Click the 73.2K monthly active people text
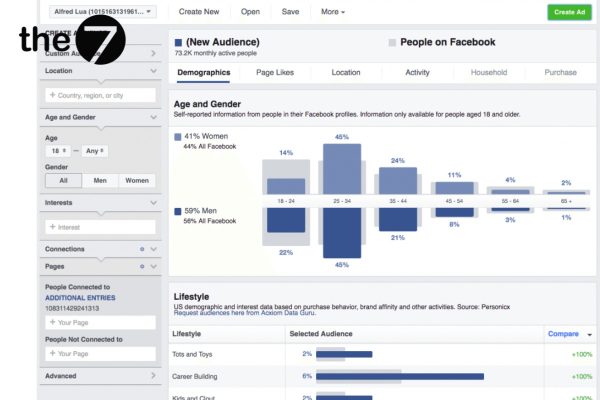Image resolution: width=600 pixels, height=400 pixels. coord(215,53)
